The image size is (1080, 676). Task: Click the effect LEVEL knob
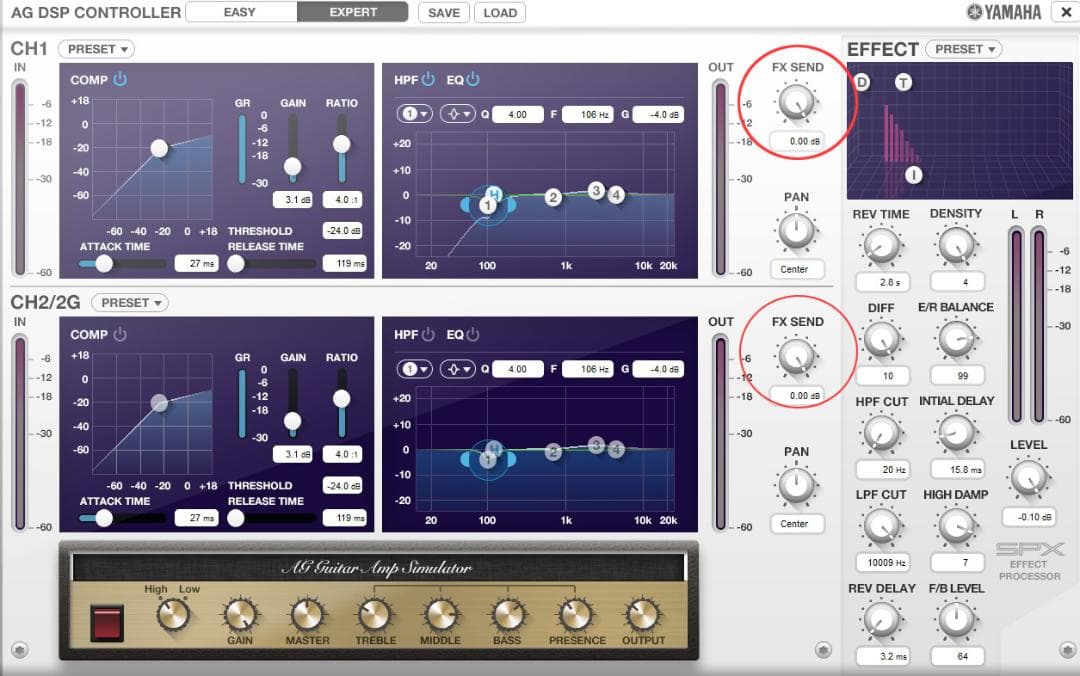[x=1028, y=479]
